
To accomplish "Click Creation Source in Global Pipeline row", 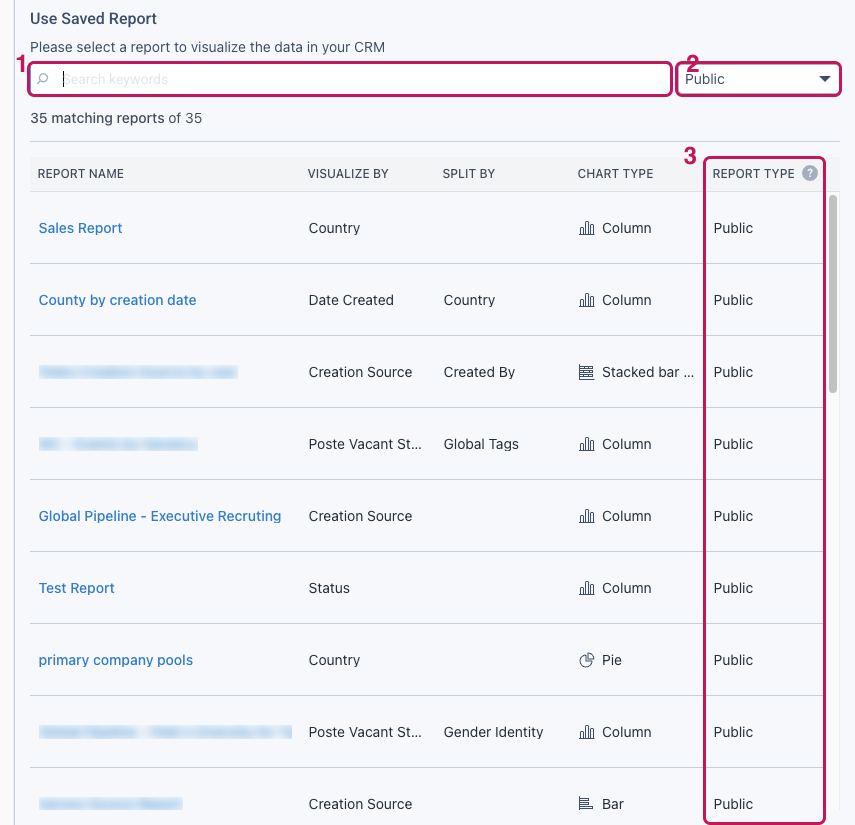I will click(x=360, y=516).
